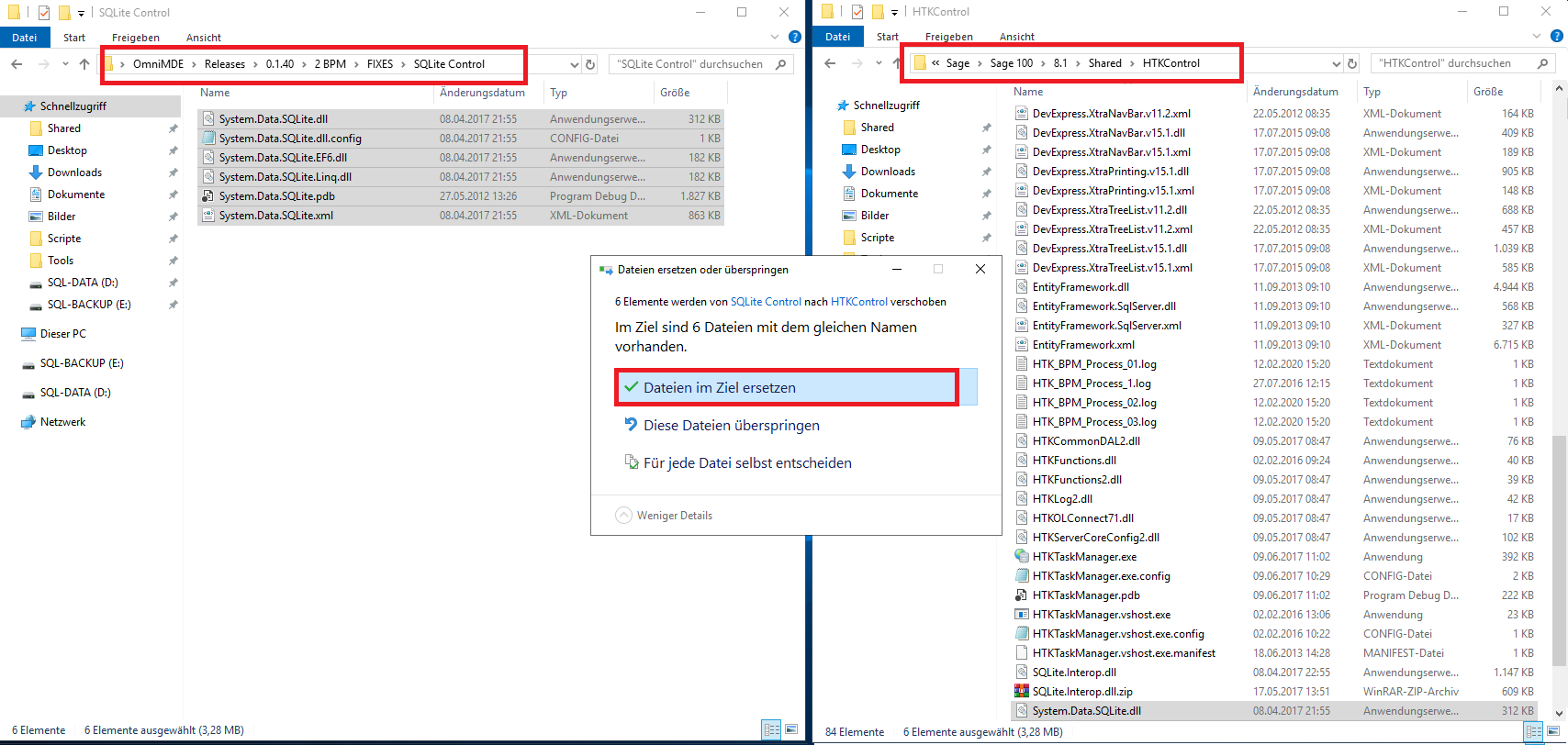Collapse dialog with 'Weniger Details'
1568x745 pixels.
(x=664, y=516)
